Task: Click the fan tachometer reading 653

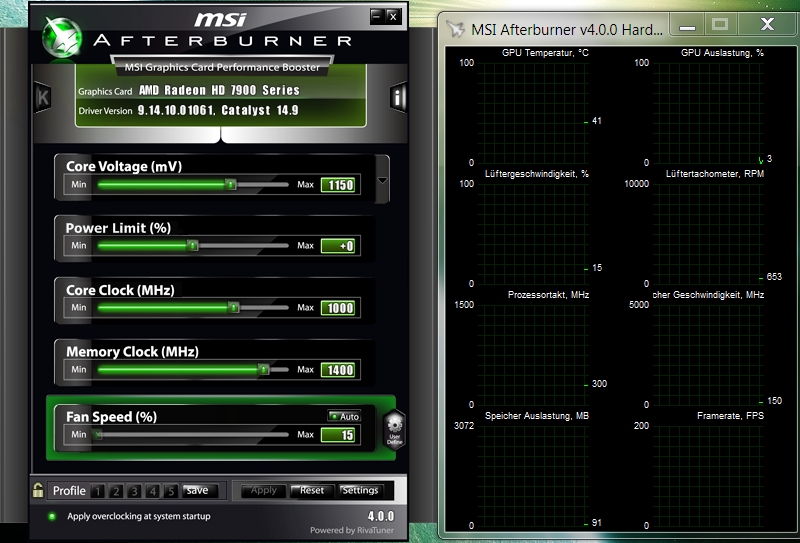Action: click(774, 277)
